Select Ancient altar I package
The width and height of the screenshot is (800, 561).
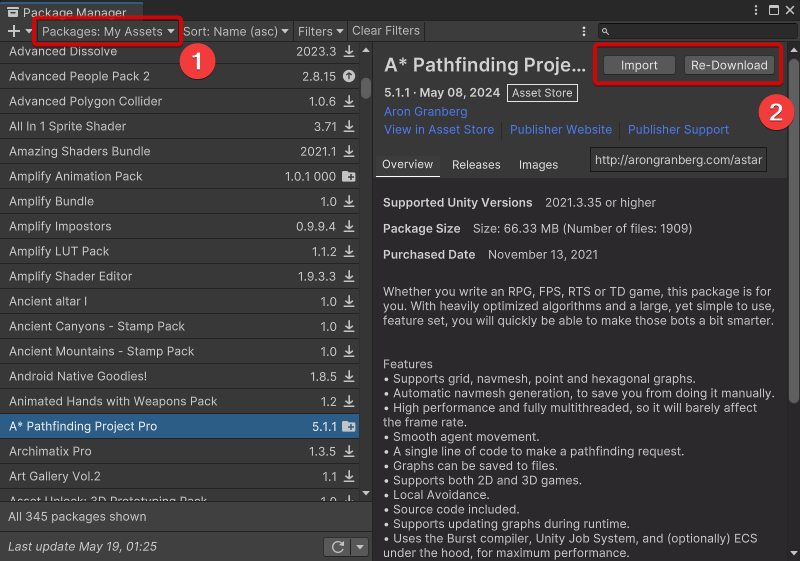coord(179,301)
